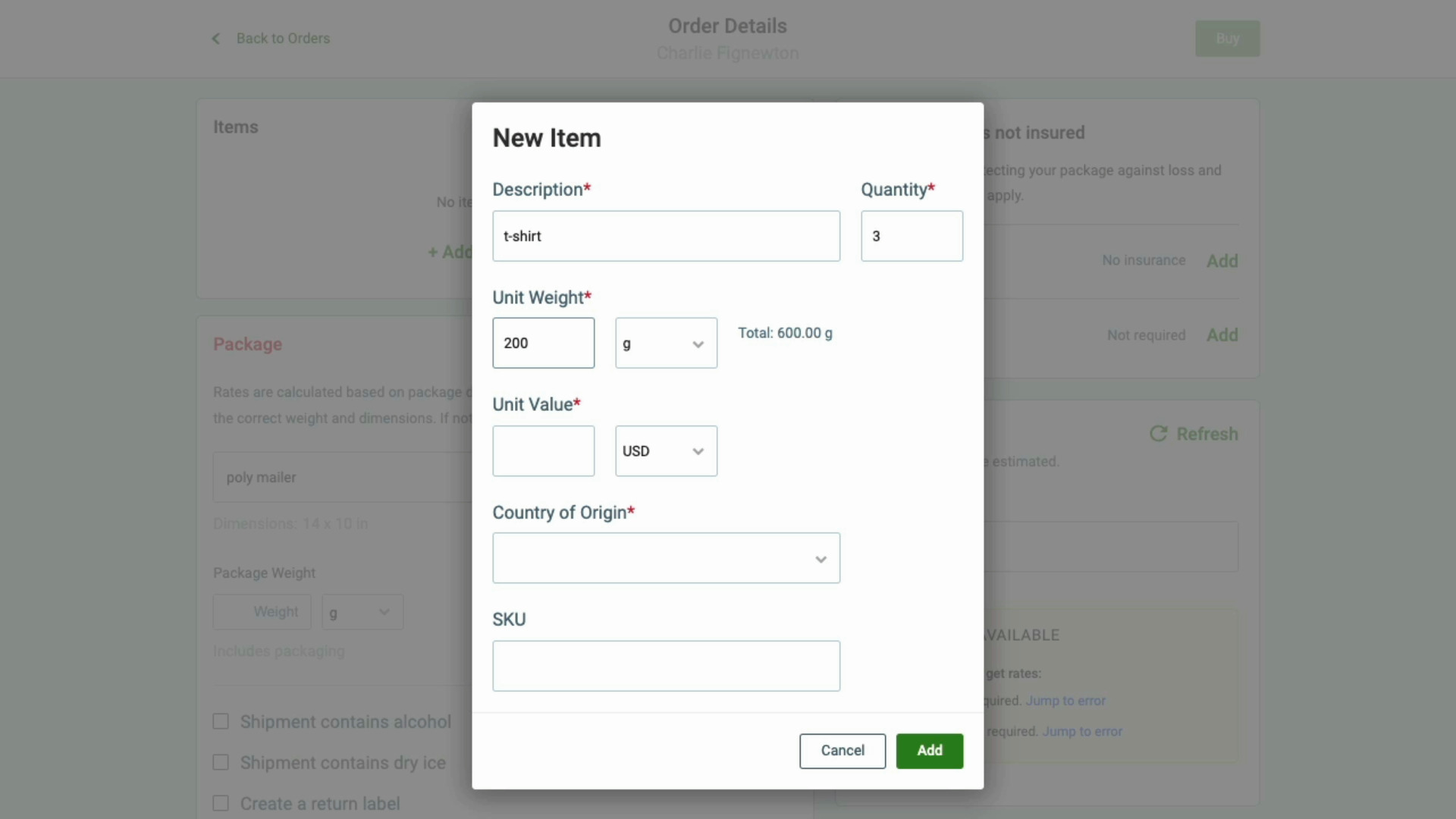
Task: Click the Refresh circular arrow icon
Action: pyautogui.click(x=1158, y=434)
